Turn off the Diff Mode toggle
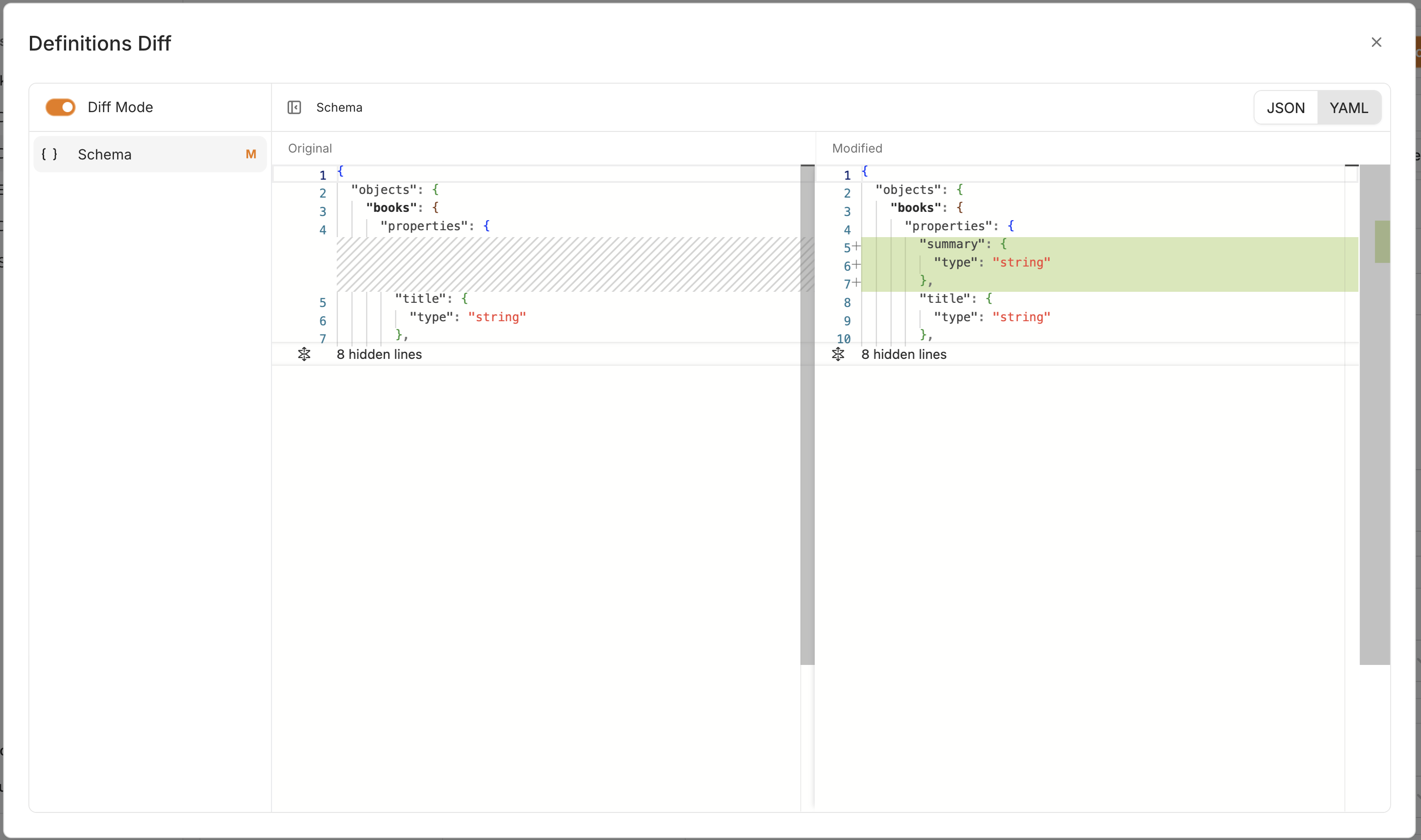 (61, 107)
